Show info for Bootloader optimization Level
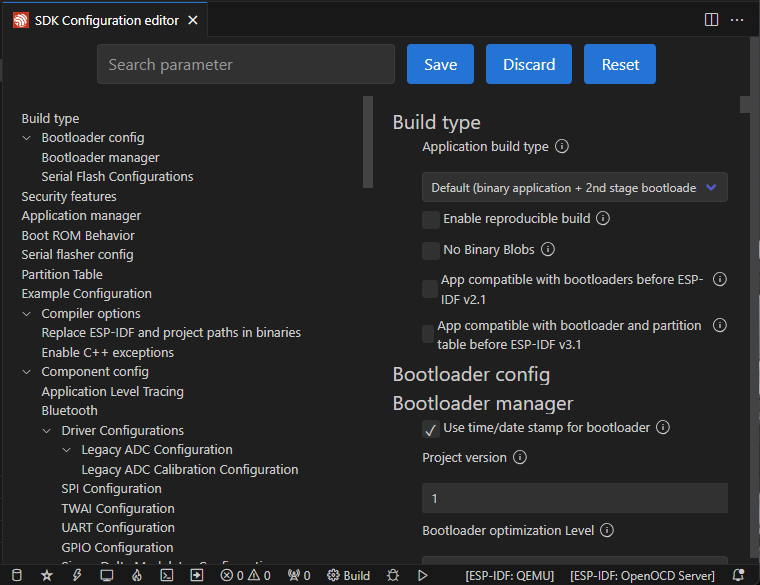 (607, 530)
